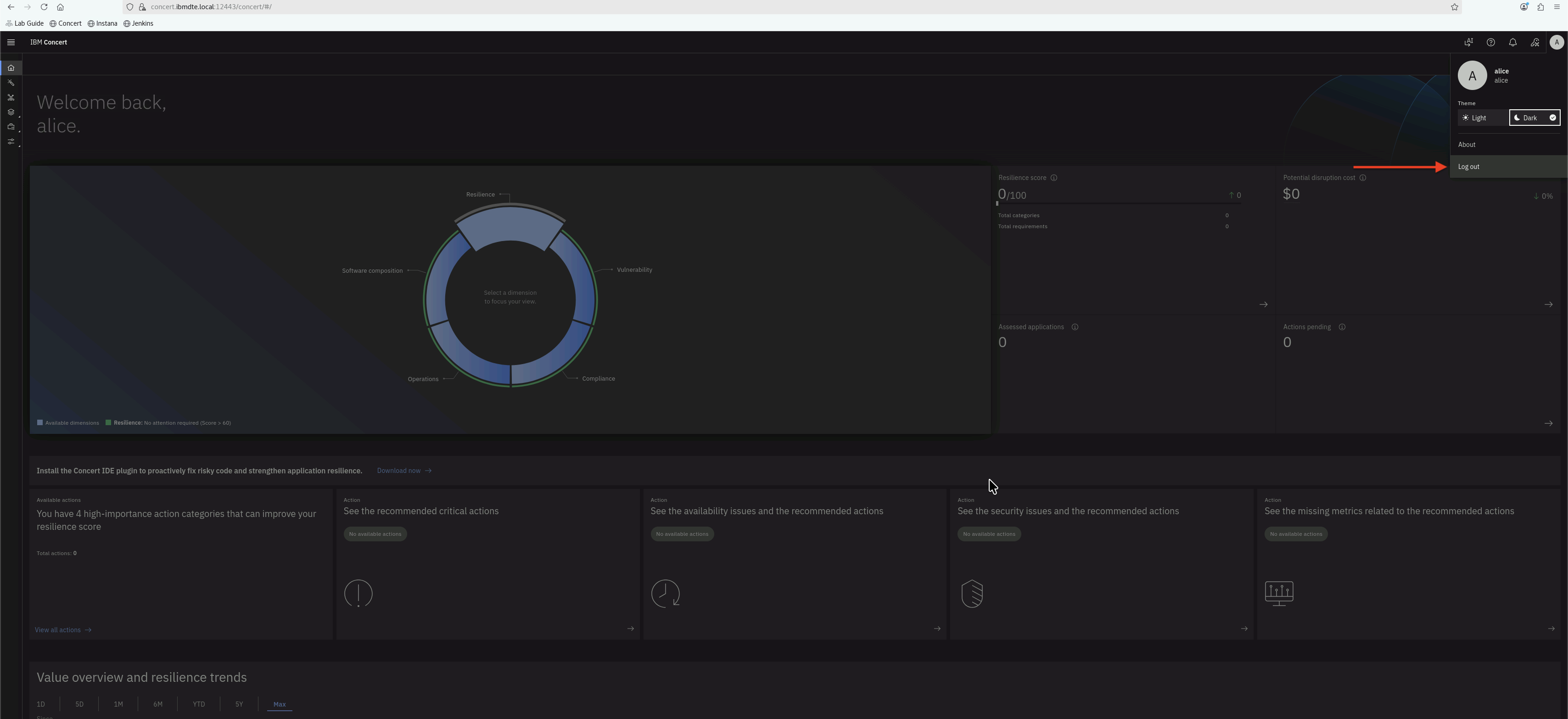Viewport: 1568px width, 719px height.
Task: Select the 1M time range tab
Action: point(118,704)
